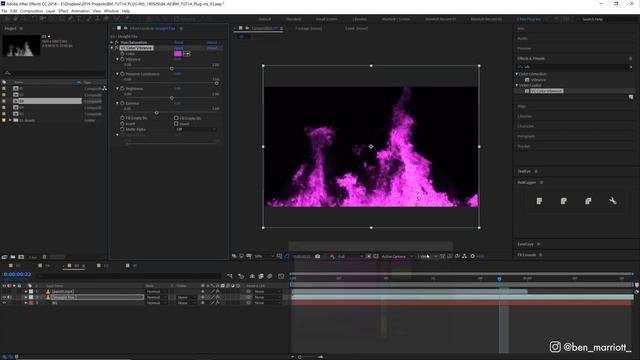This screenshot has width=640, height=360.
Task: Expand the 01 Assets folder
Action: coord(10,120)
